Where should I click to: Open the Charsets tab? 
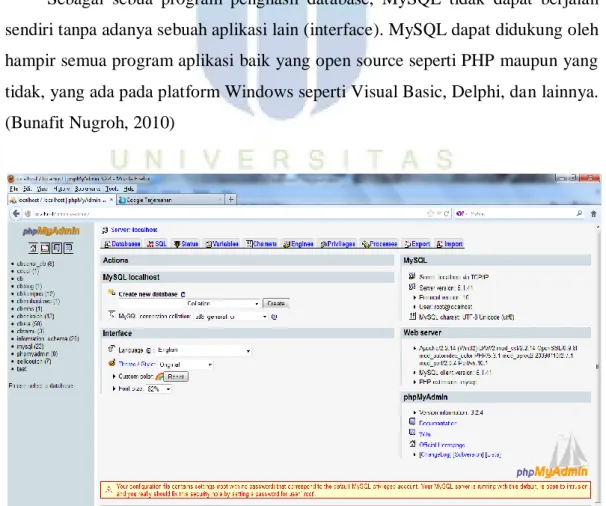click(x=261, y=244)
